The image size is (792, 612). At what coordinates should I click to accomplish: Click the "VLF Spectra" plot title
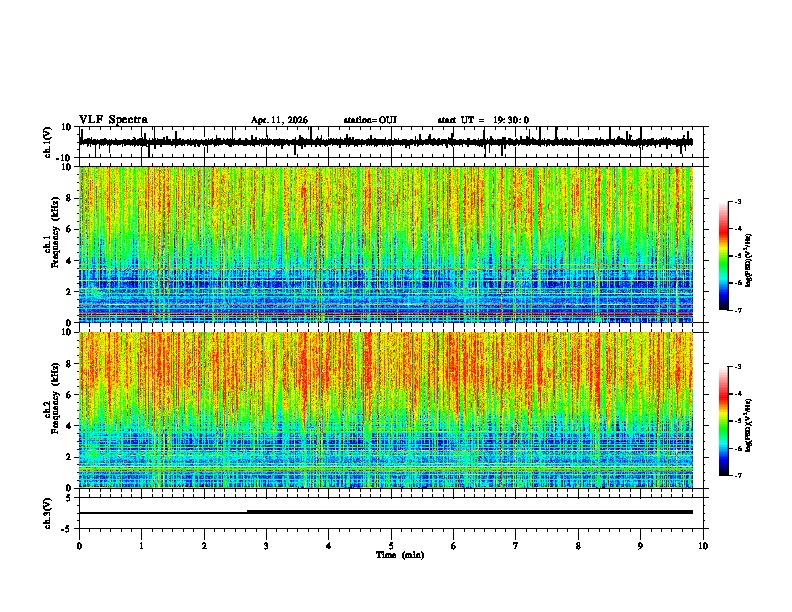click(113, 120)
